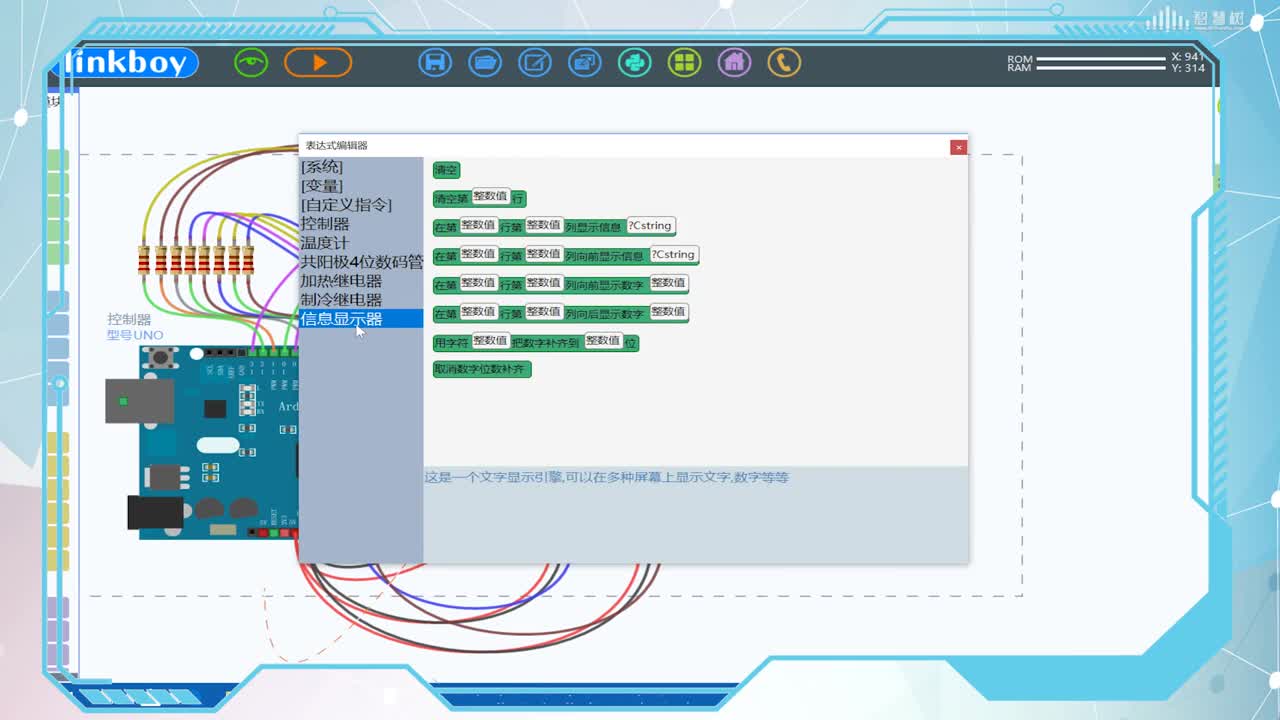
Task: Close the expression editor dialog
Action: pos(958,147)
